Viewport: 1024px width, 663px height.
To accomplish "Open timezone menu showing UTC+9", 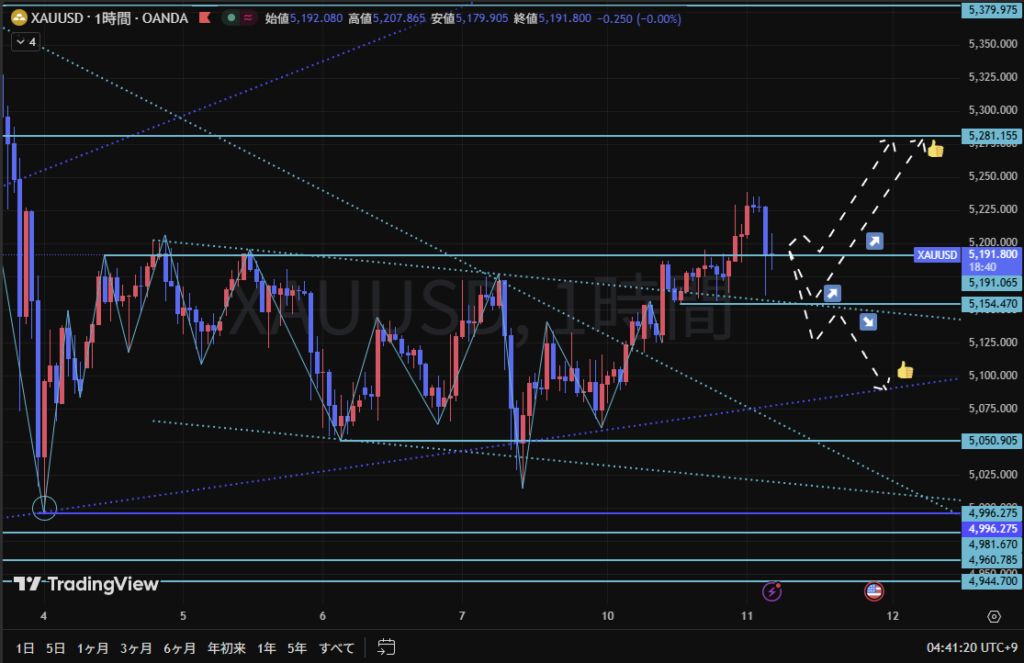I will click(968, 648).
